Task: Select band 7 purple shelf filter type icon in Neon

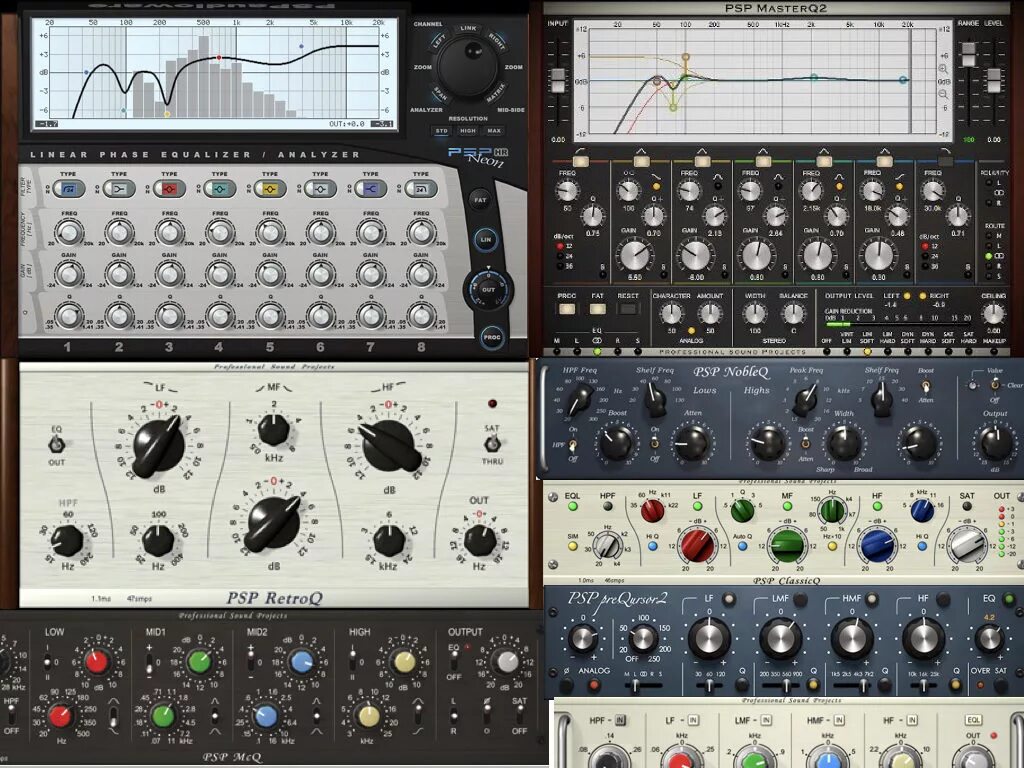Action: [370, 189]
